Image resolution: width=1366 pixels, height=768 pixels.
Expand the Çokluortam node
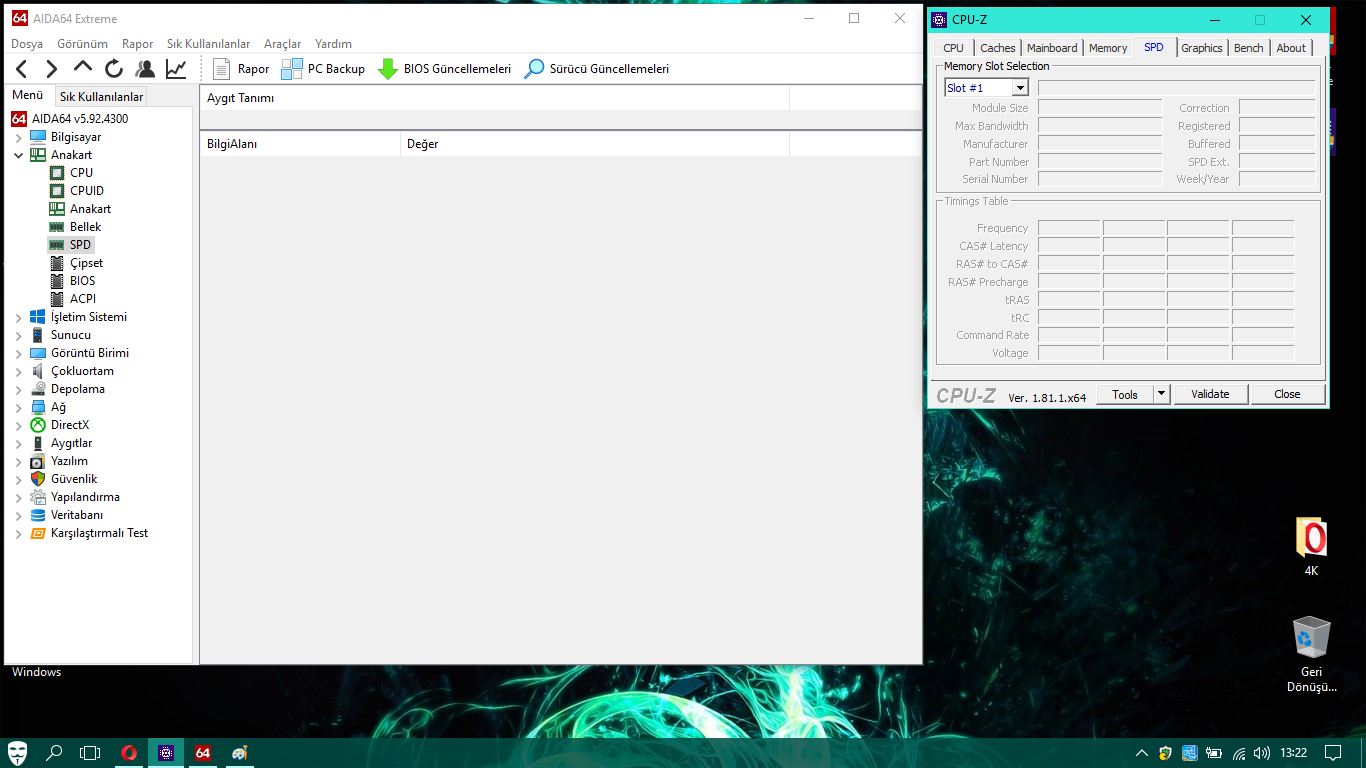tap(18, 371)
